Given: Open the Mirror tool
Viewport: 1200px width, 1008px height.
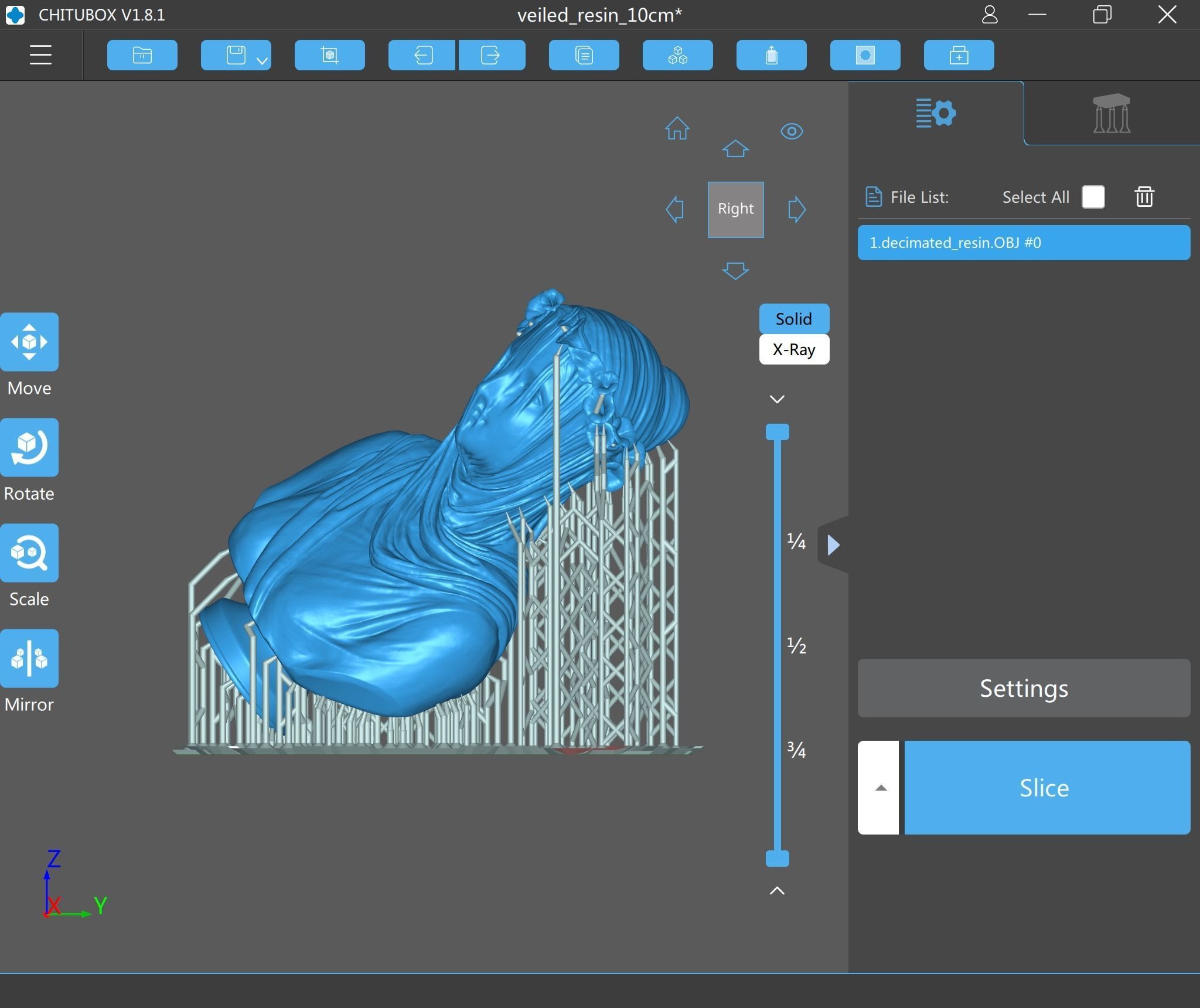Looking at the screenshot, I should coord(29,658).
